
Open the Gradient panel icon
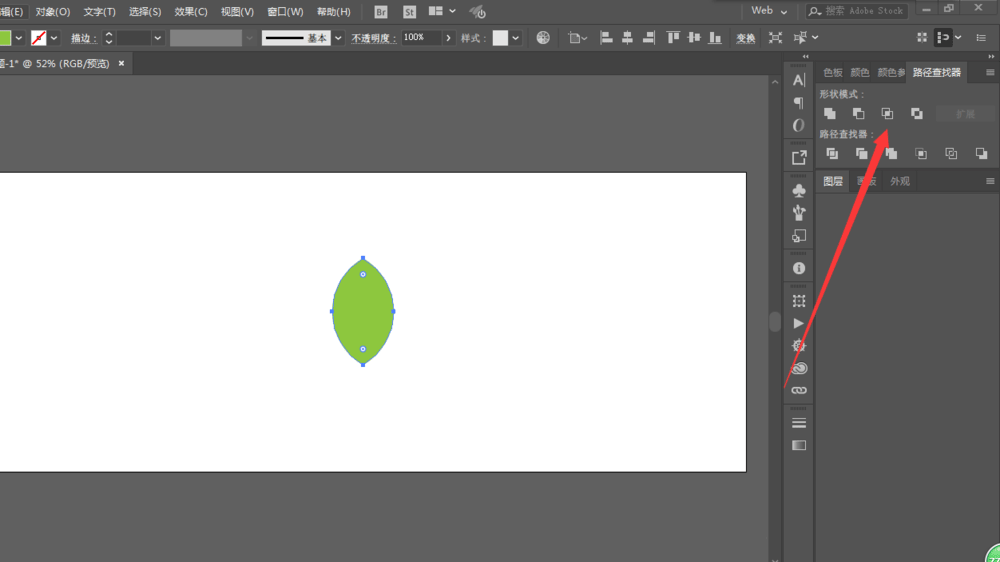click(798, 445)
